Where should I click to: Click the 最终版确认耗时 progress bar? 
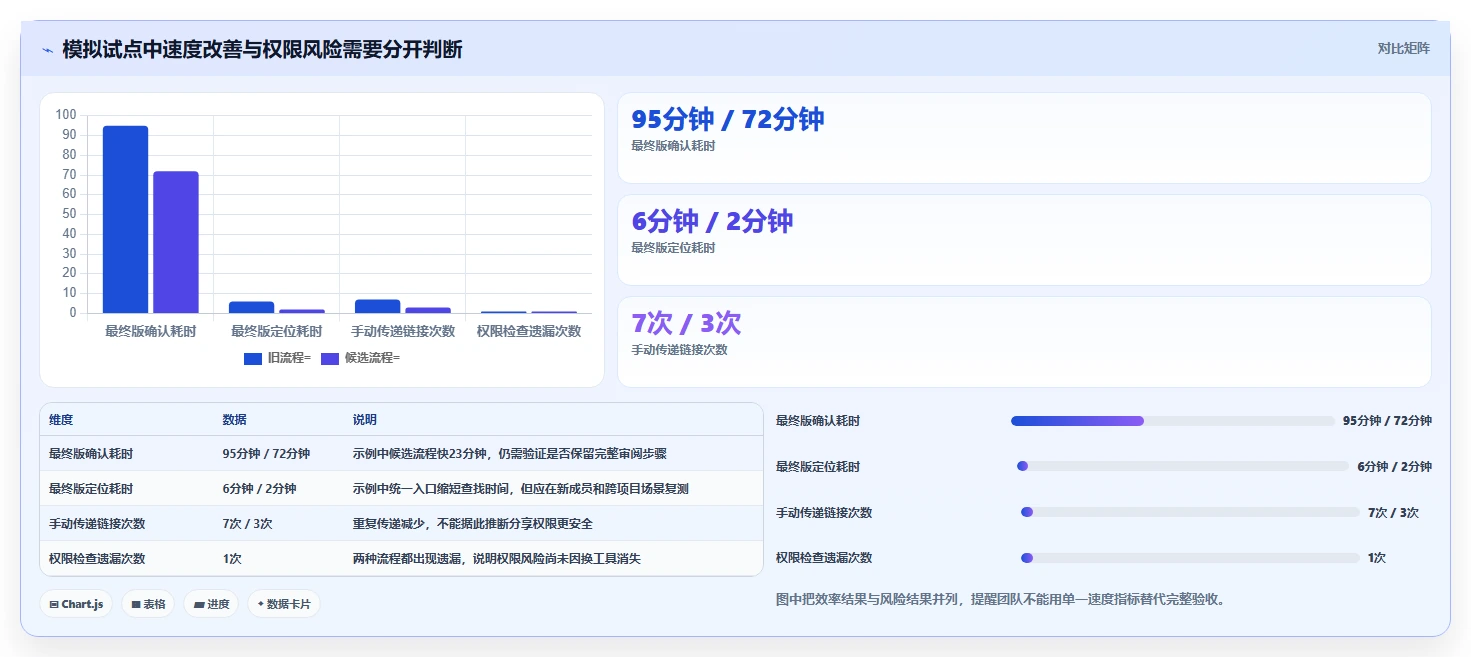pos(1173,421)
